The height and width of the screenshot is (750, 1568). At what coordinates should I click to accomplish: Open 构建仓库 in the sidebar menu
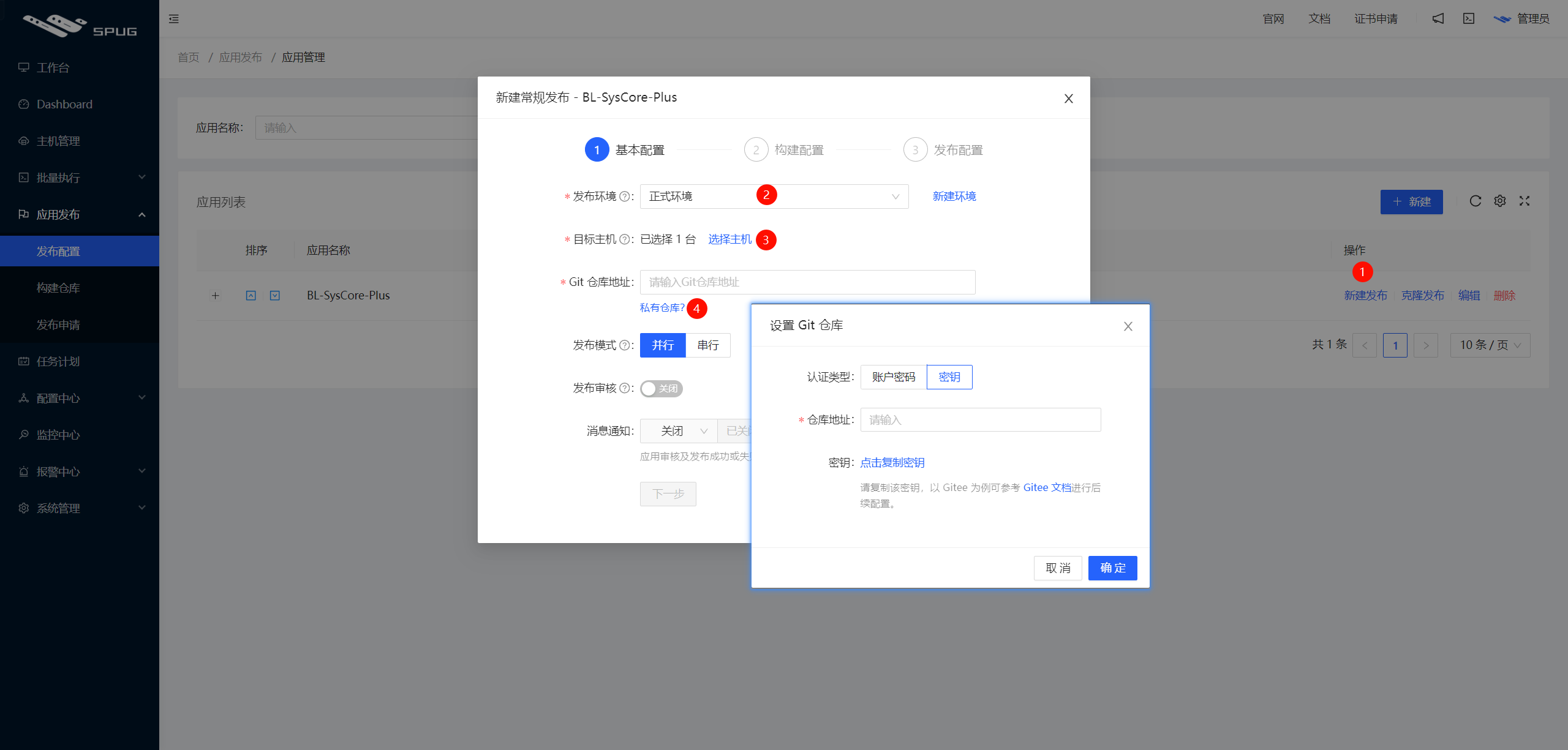[58, 288]
